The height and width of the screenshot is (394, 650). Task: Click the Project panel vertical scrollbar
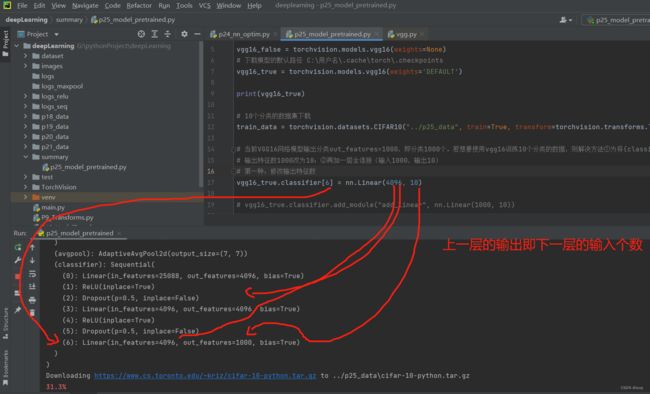click(201, 114)
